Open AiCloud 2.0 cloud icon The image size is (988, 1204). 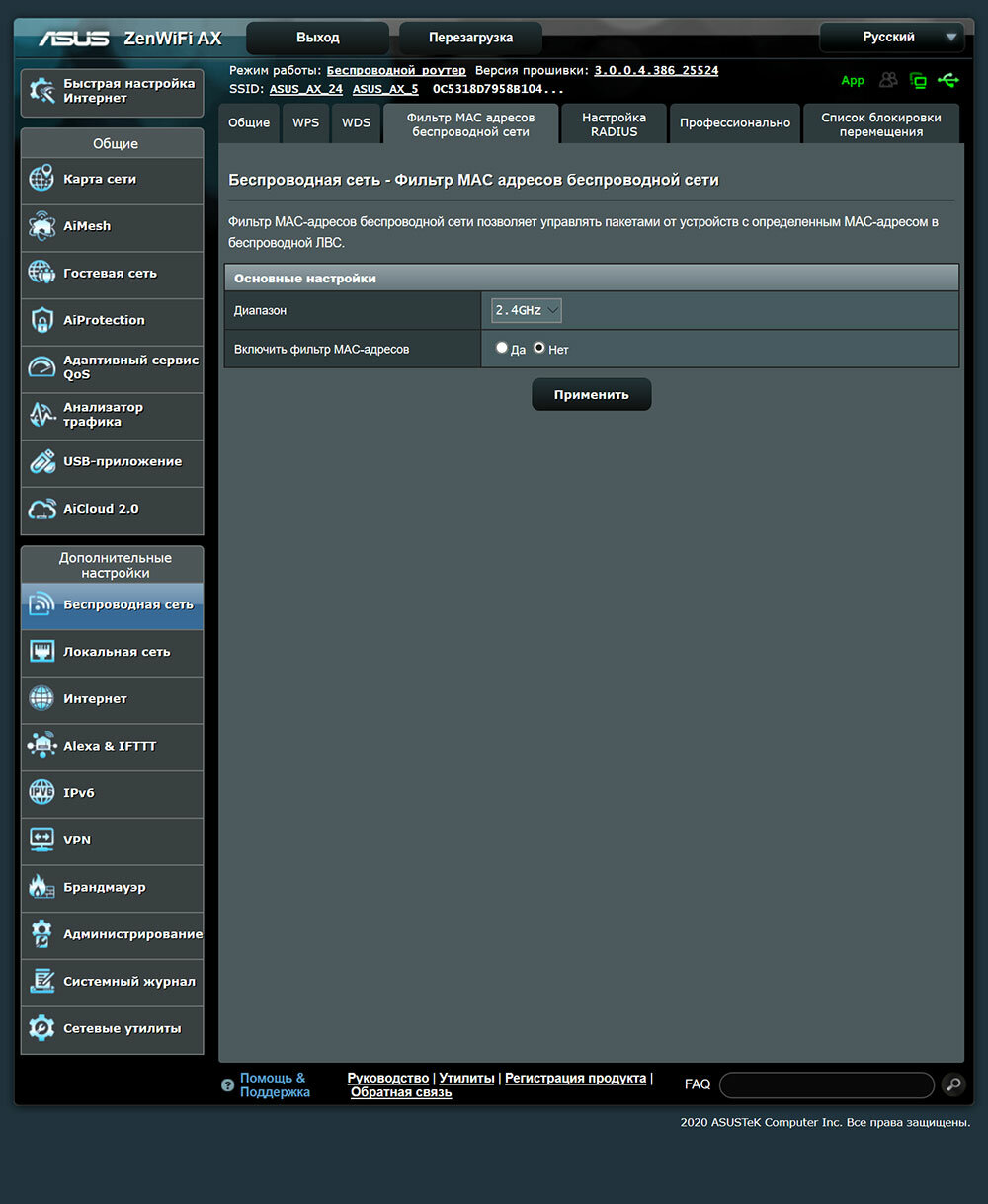(41, 509)
